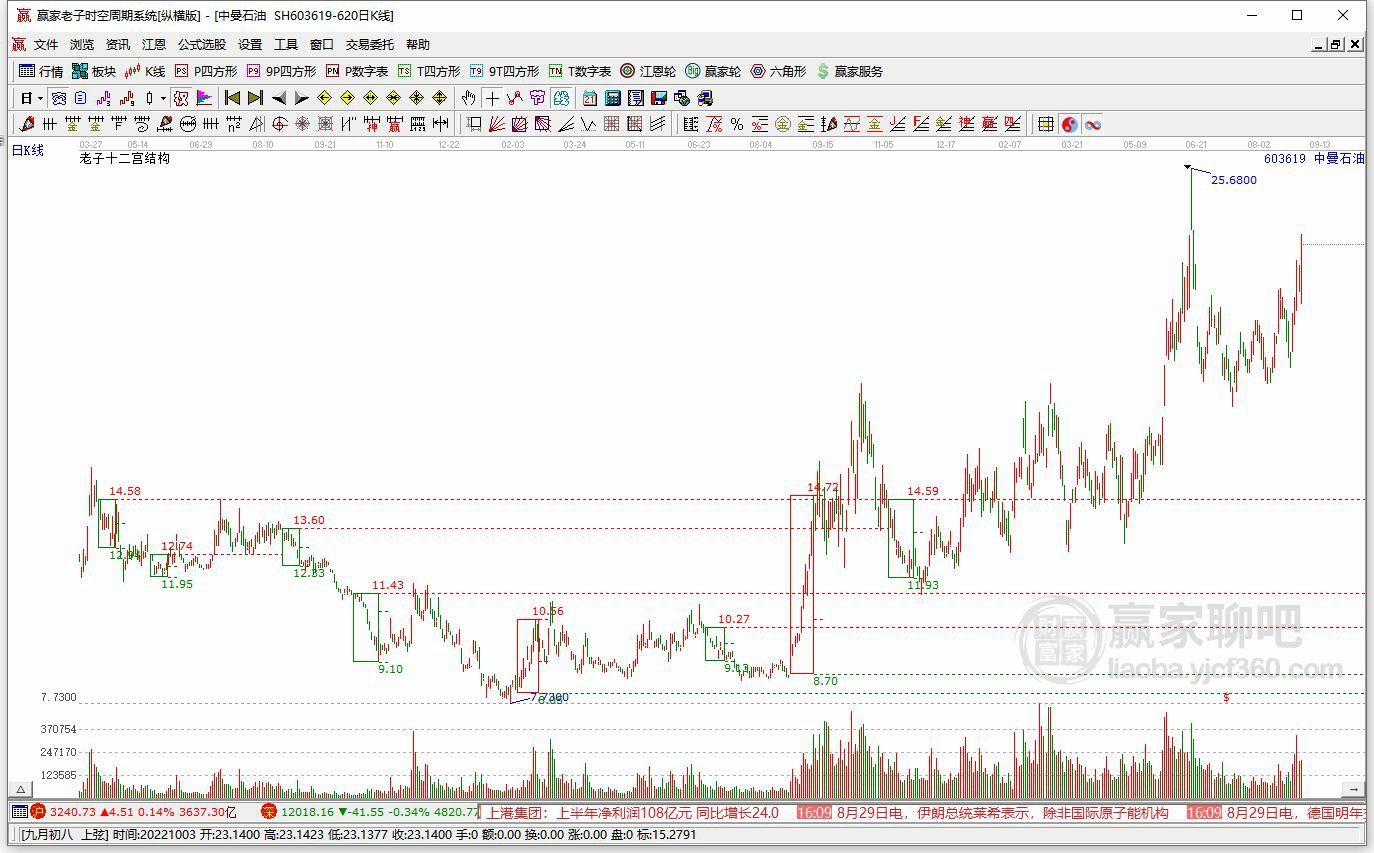The height and width of the screenshot is (853, 1374).
Task: Switch to the K线 candlestick chart
Action: (145, 71)
